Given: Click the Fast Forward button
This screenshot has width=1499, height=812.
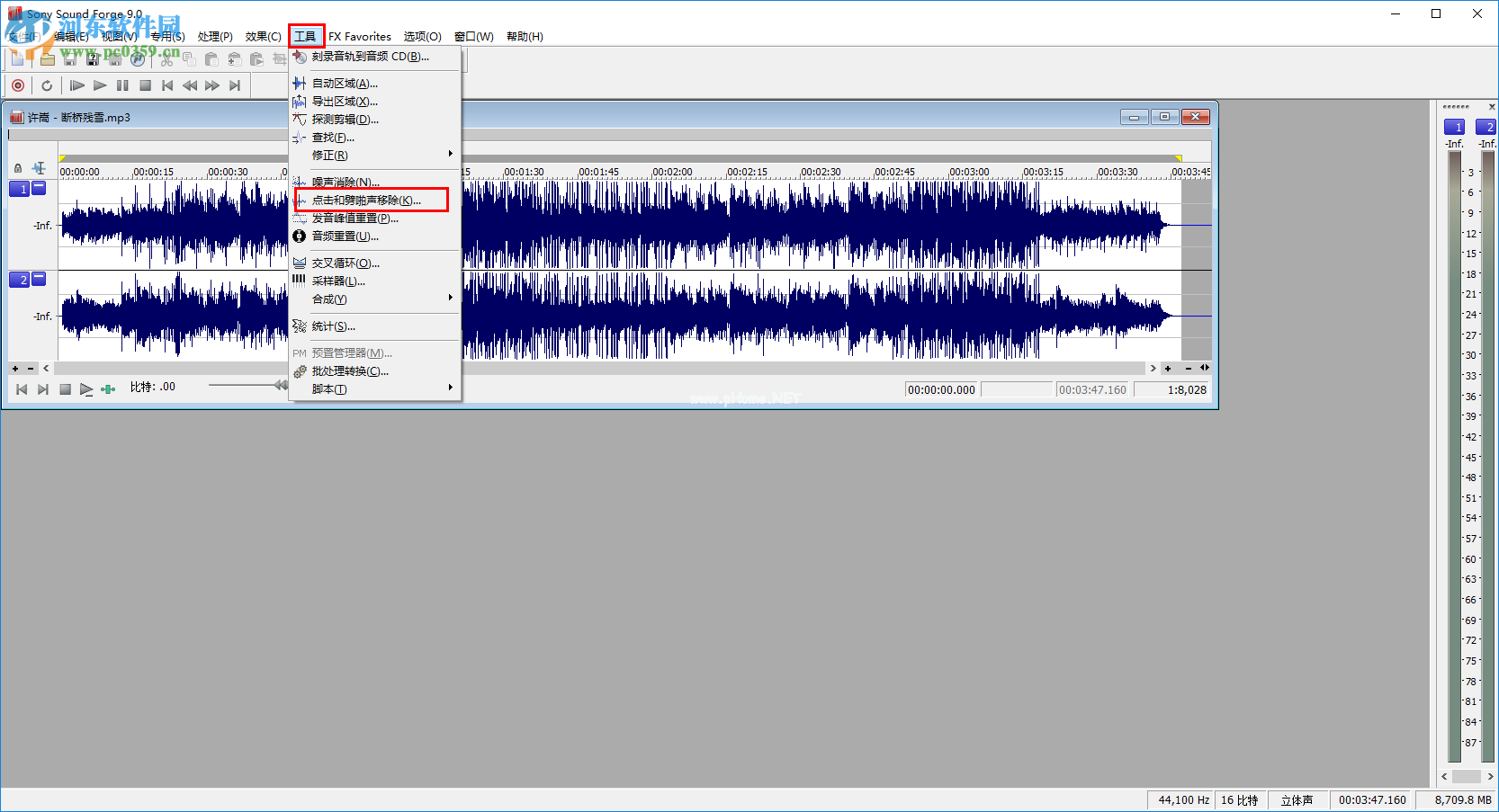Looking at the screenshot, I should click(212, 85).
